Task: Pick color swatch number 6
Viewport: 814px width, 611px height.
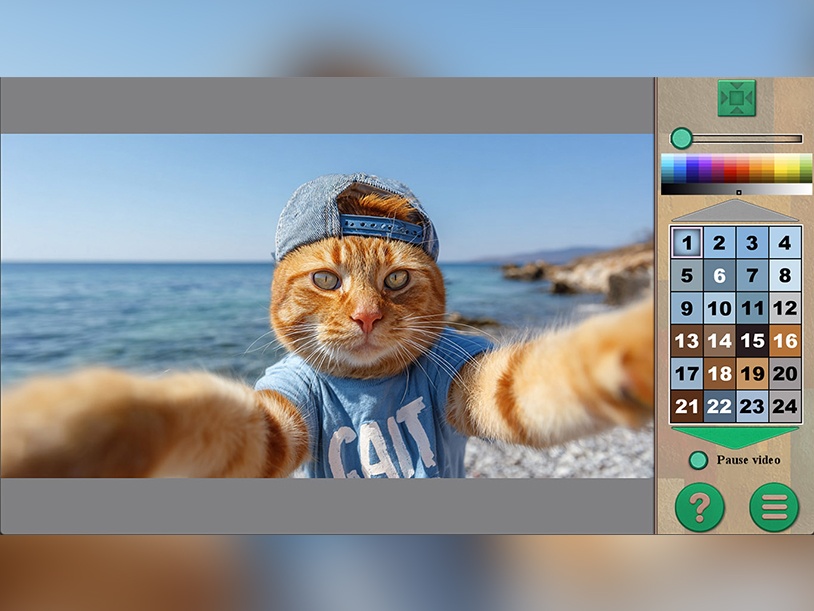Action: point(719,275)
